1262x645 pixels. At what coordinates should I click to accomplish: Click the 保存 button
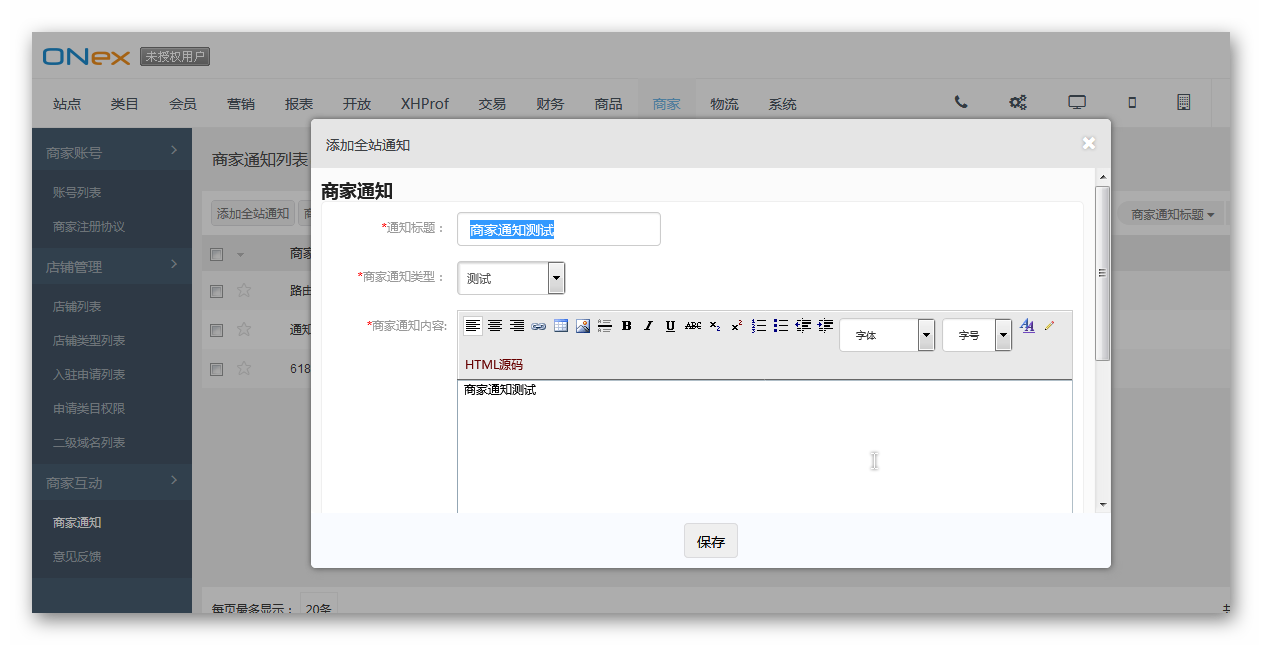(711, 541)
